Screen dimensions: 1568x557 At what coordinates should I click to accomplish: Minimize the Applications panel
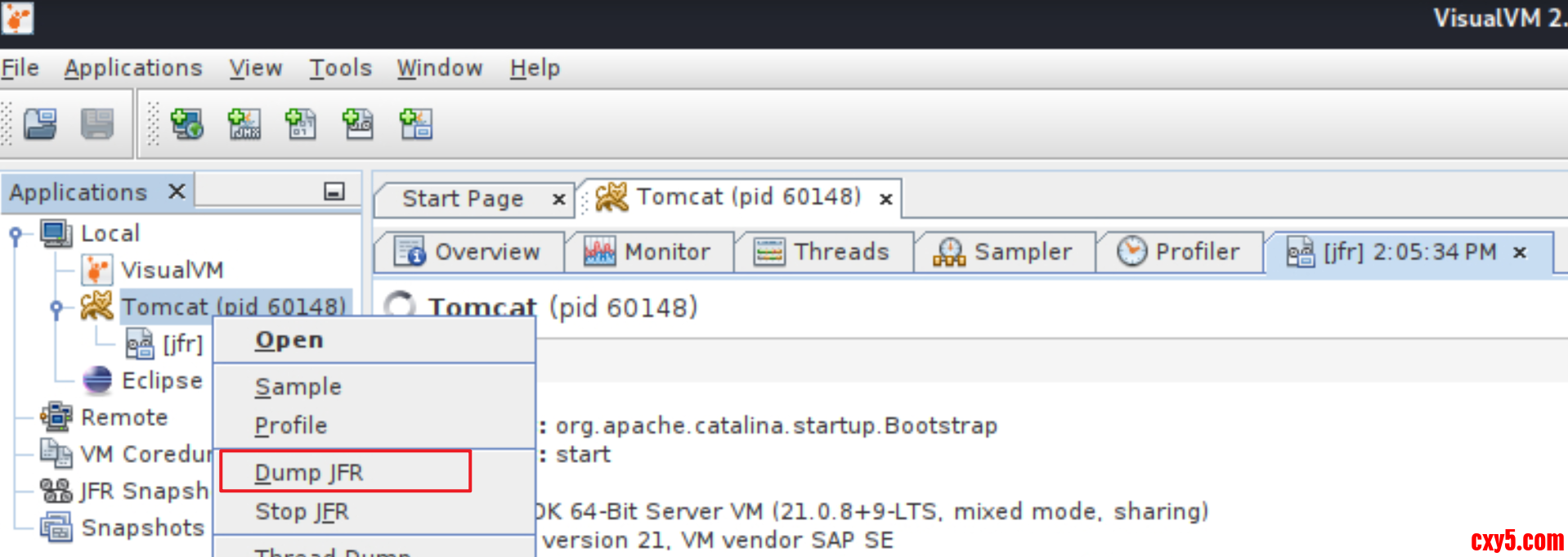tap(334, 191)
